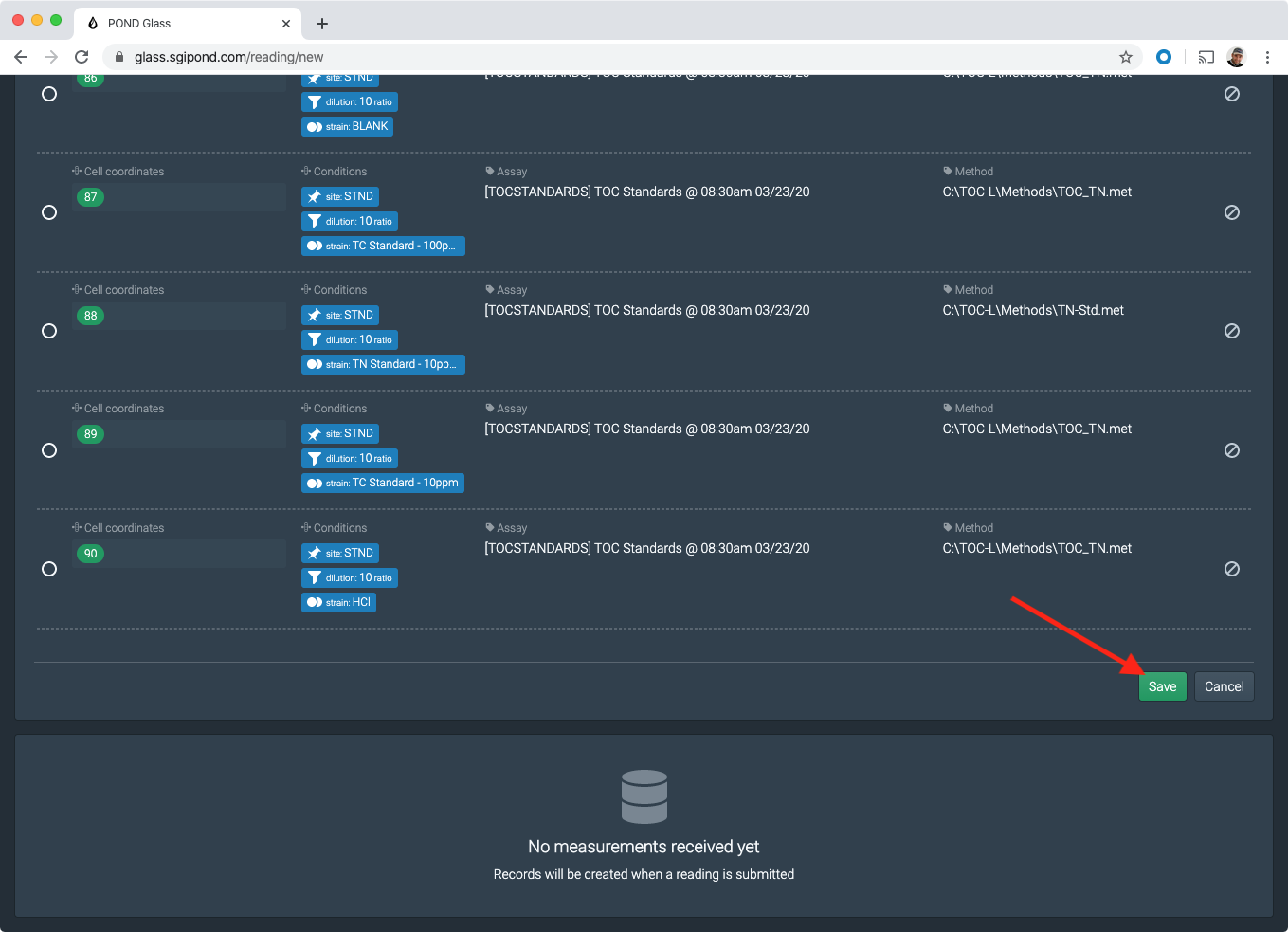This screenshot has width=1288, height=932.
Task: Select the radio button for sample 89
Action: pyautogui.click(x=48, y=450)
